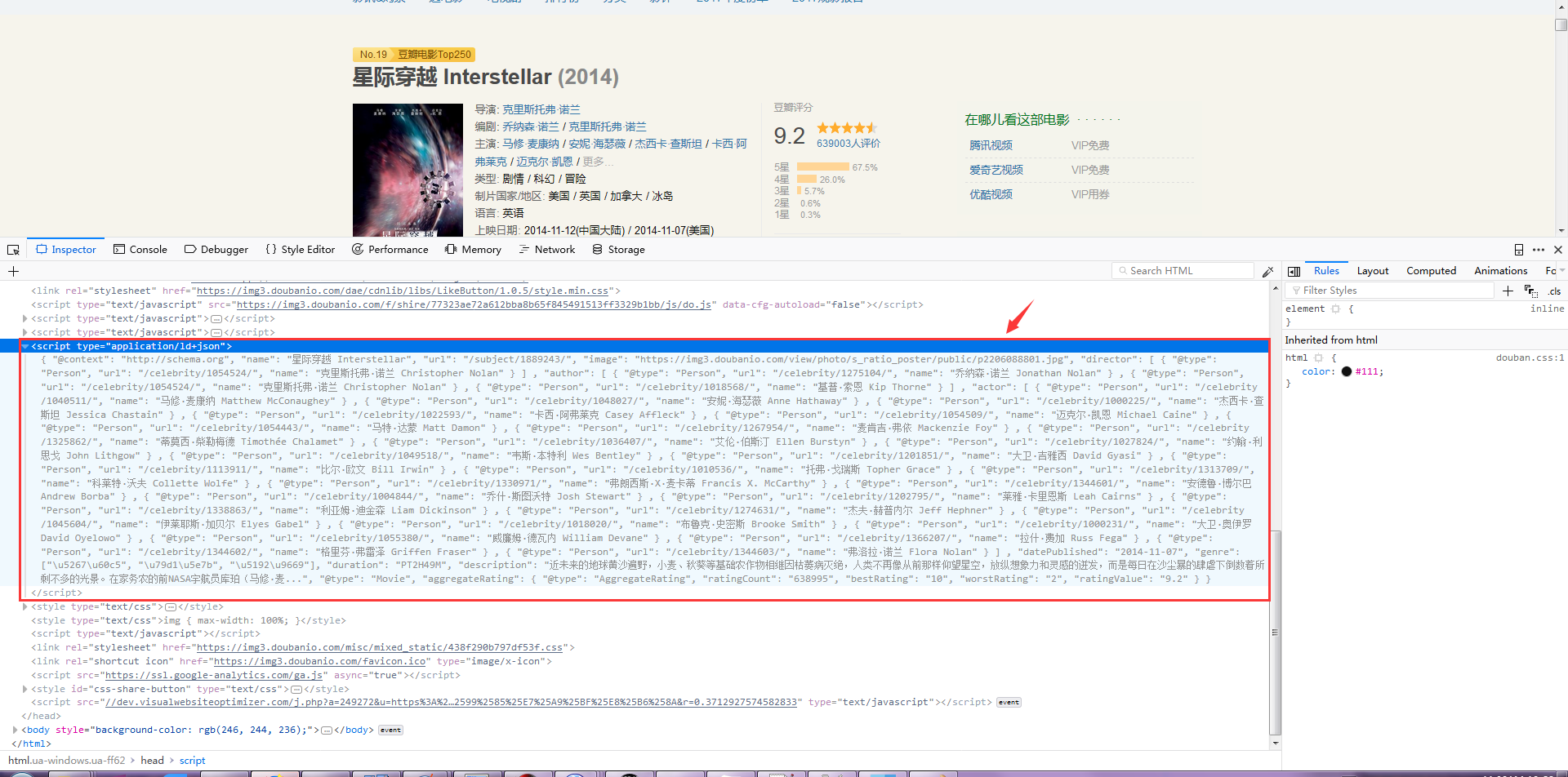
Task: Open the Storage tab
Action: tap(618, 250)
